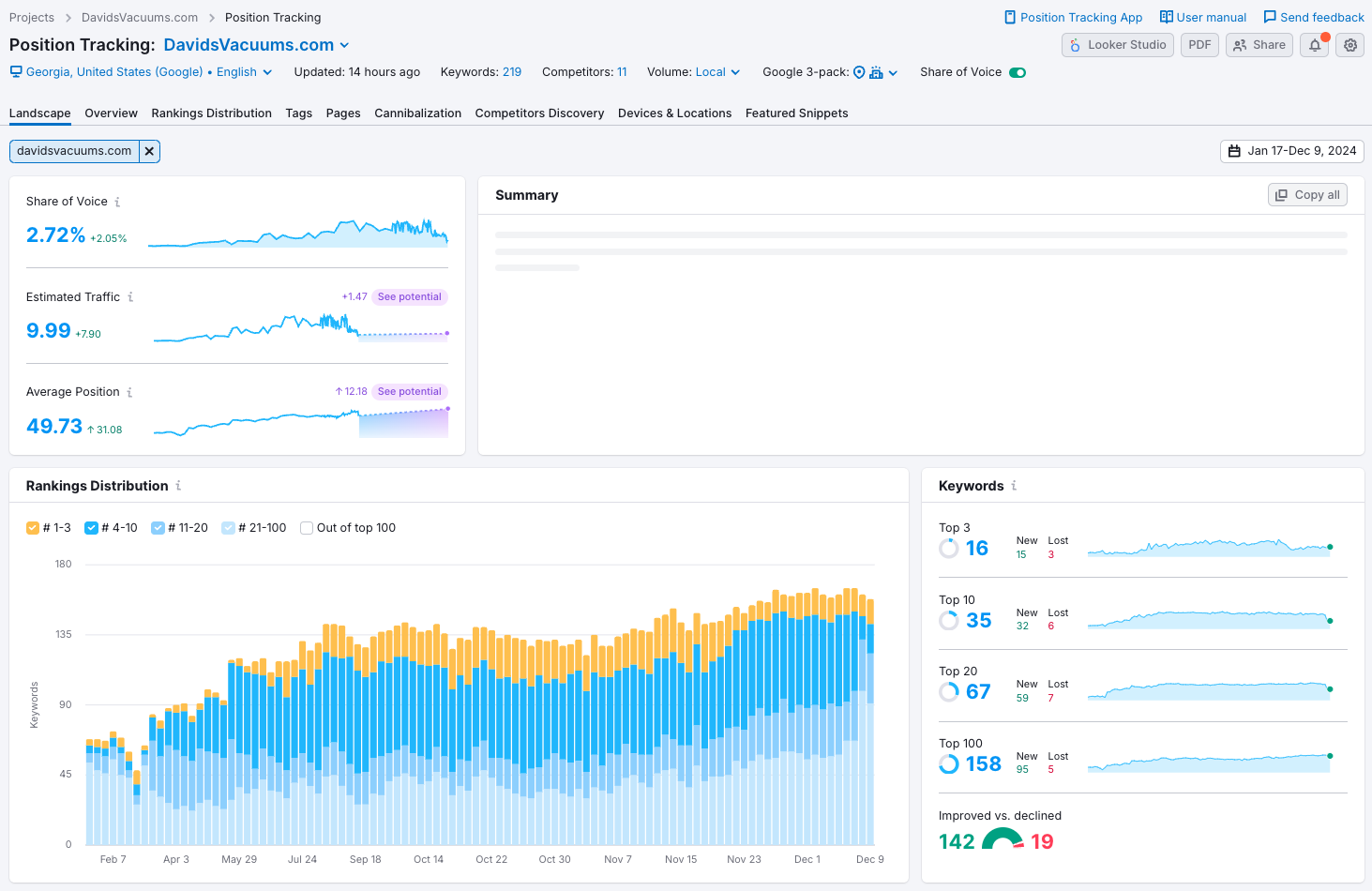This screenshot has height=891, width=1372.
Task: Remove the davidsvacuums.com filter chip
Action: coord(149,151)
